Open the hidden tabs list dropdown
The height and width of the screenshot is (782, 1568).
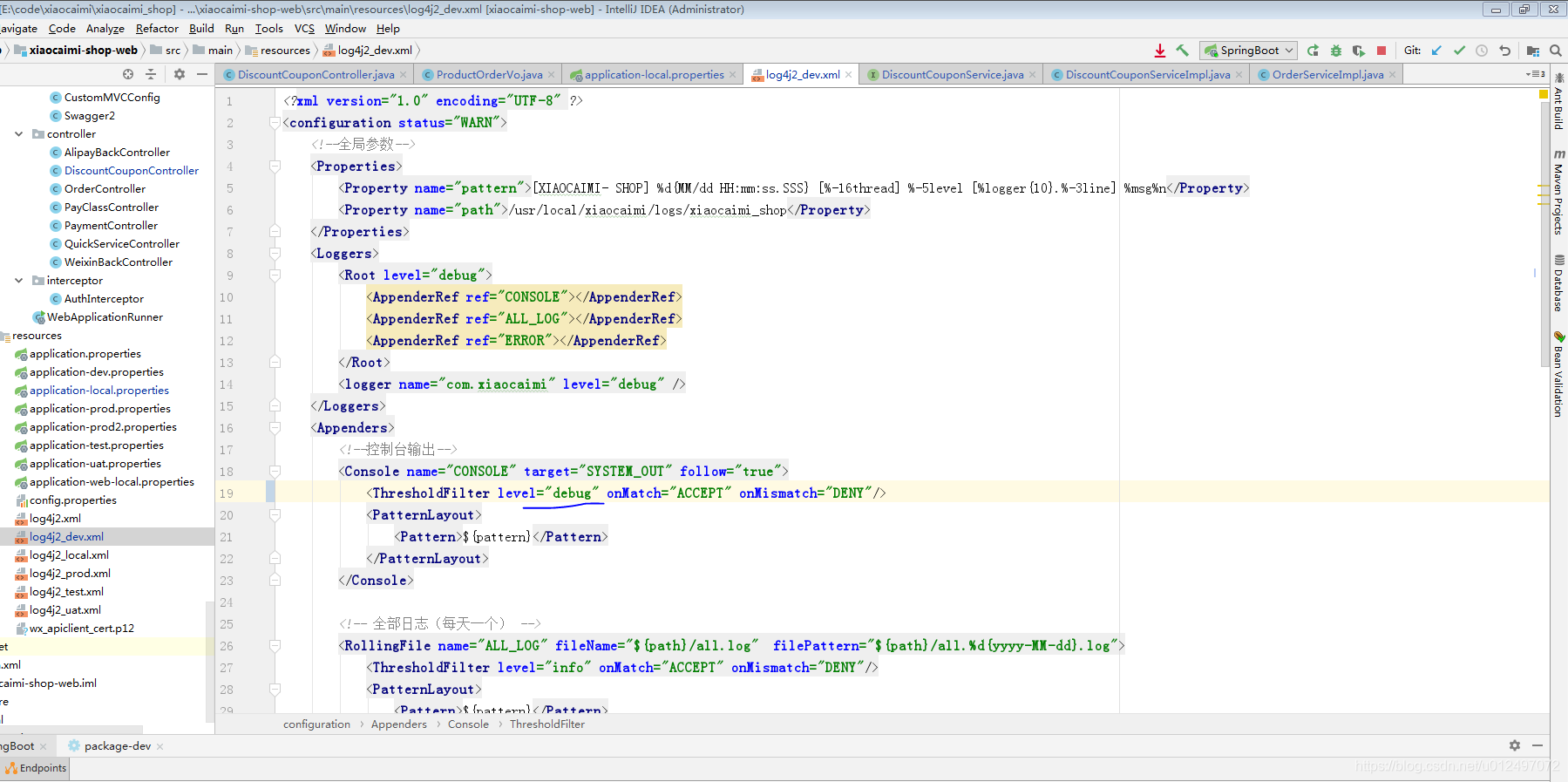point(1536,74)
